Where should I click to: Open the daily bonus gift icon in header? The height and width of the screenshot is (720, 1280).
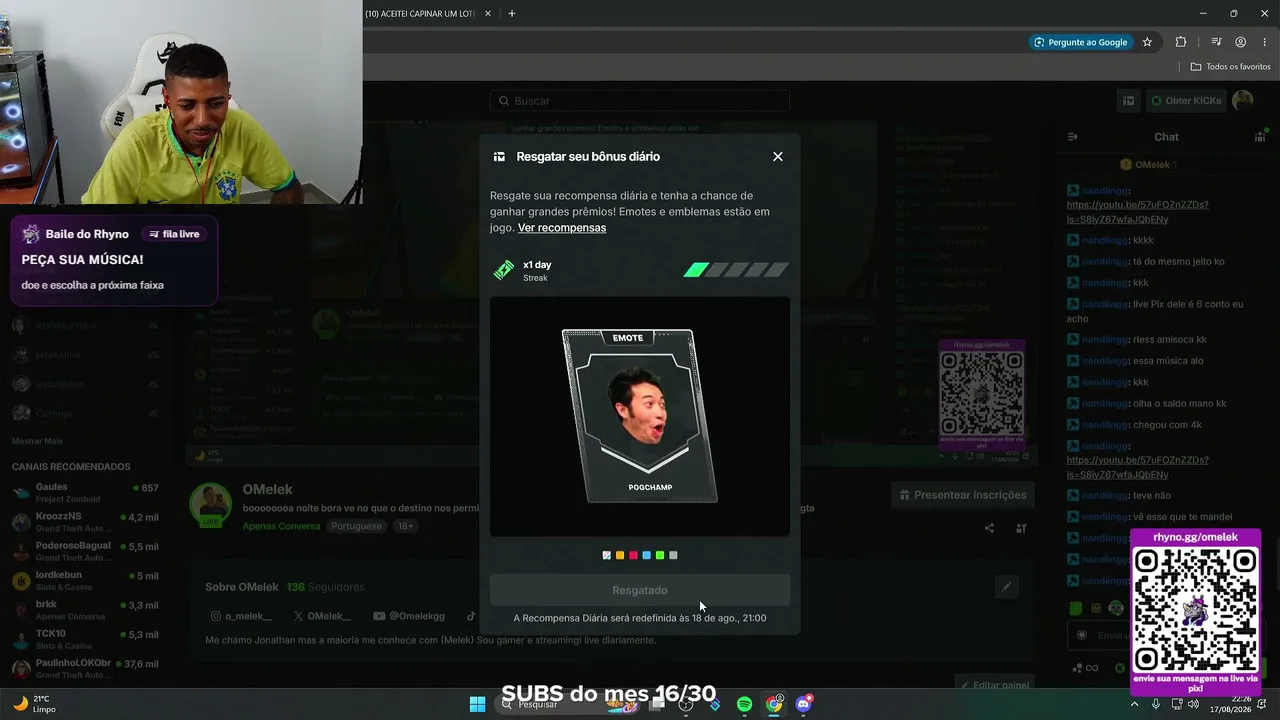(x=1128, y=101)
